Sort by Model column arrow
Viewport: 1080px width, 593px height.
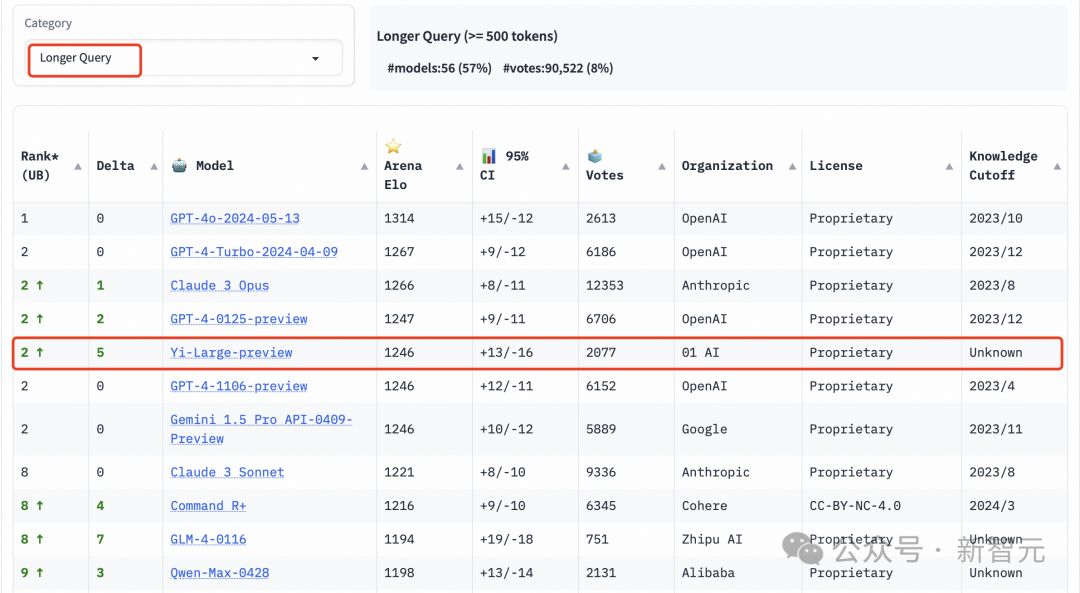click(364, 167)
